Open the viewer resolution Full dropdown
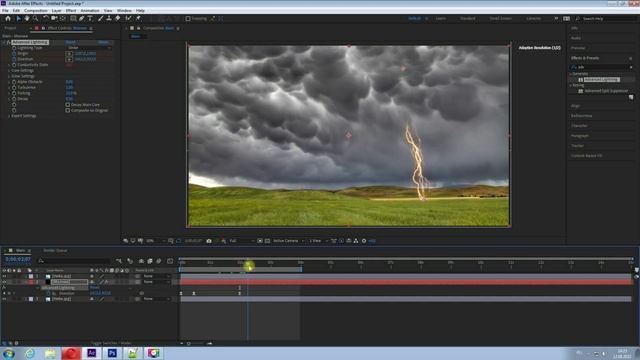The width and height of the screenshot is (640, 360). [241, 241]
